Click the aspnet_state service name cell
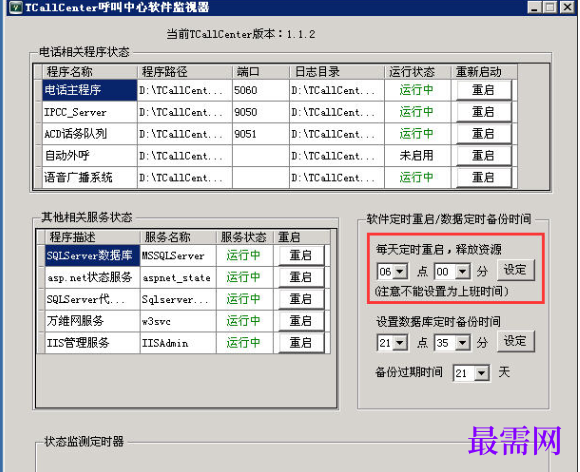The image size is (580, 472). [x=178, y=277]
